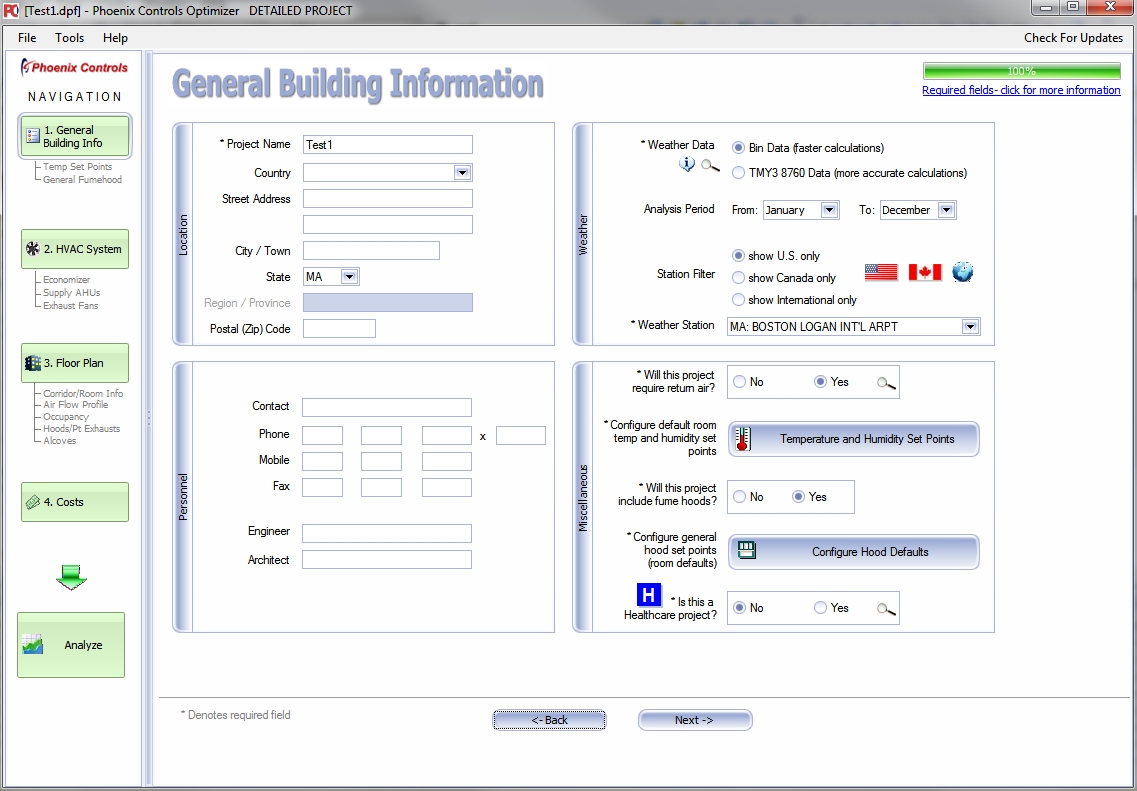Click the Project Name field
The height and width of the screenshot is (791, 1137).
point(388,144)
